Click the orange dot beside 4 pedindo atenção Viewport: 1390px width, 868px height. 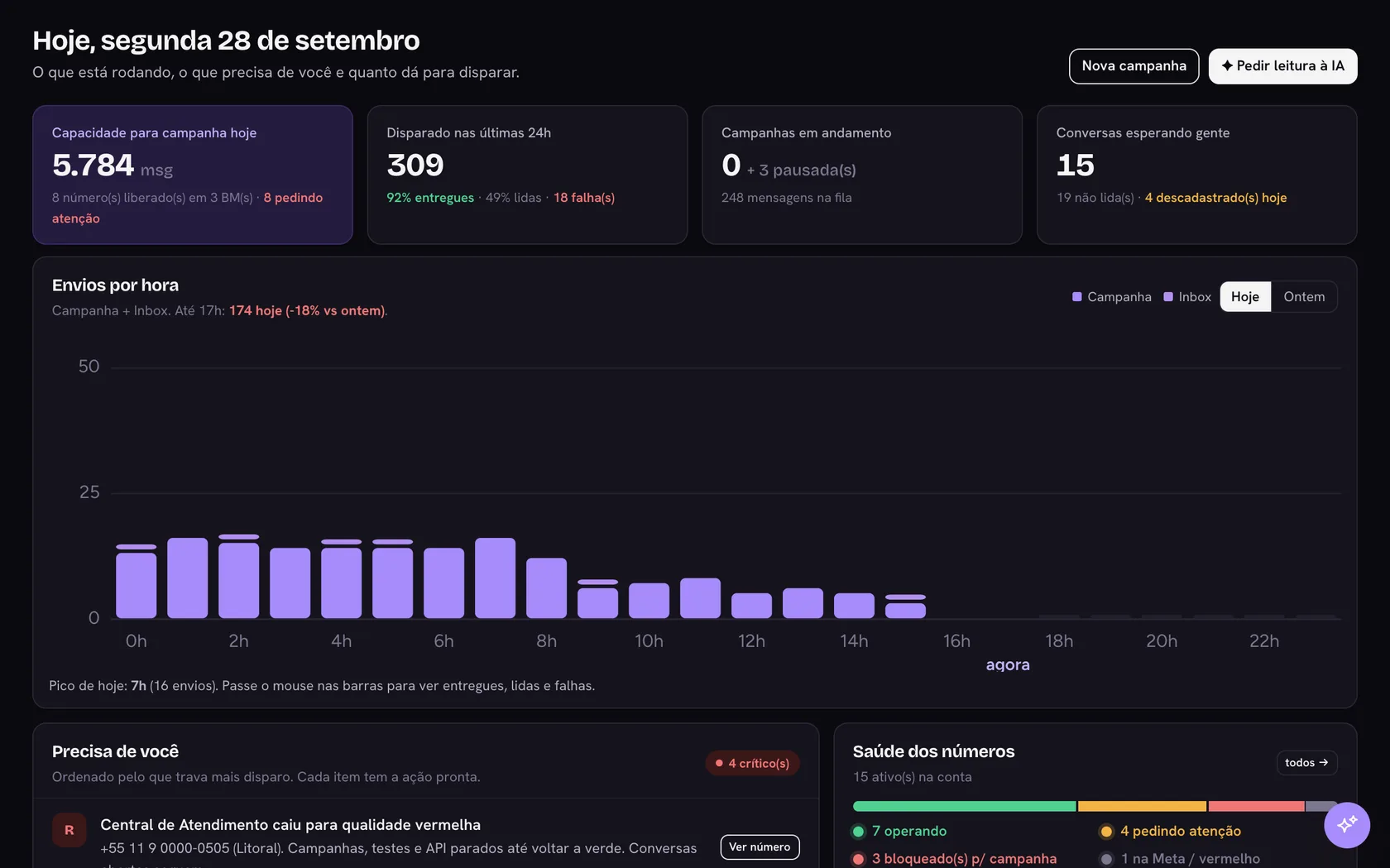(x=1106, y=832)
